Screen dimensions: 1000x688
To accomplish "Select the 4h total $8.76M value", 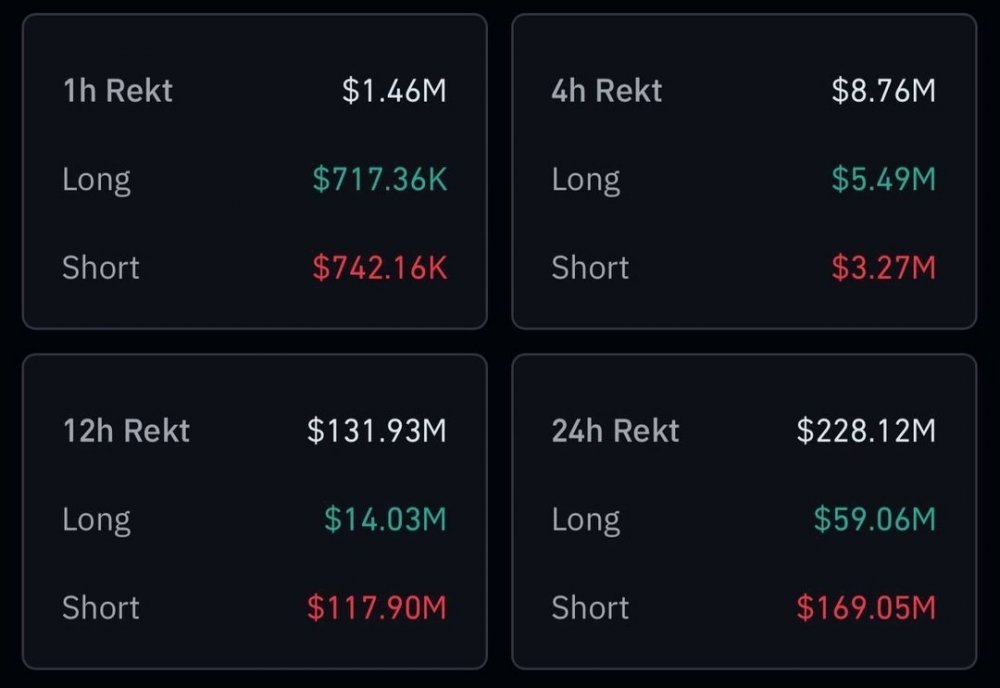I will tap(883, 91).
